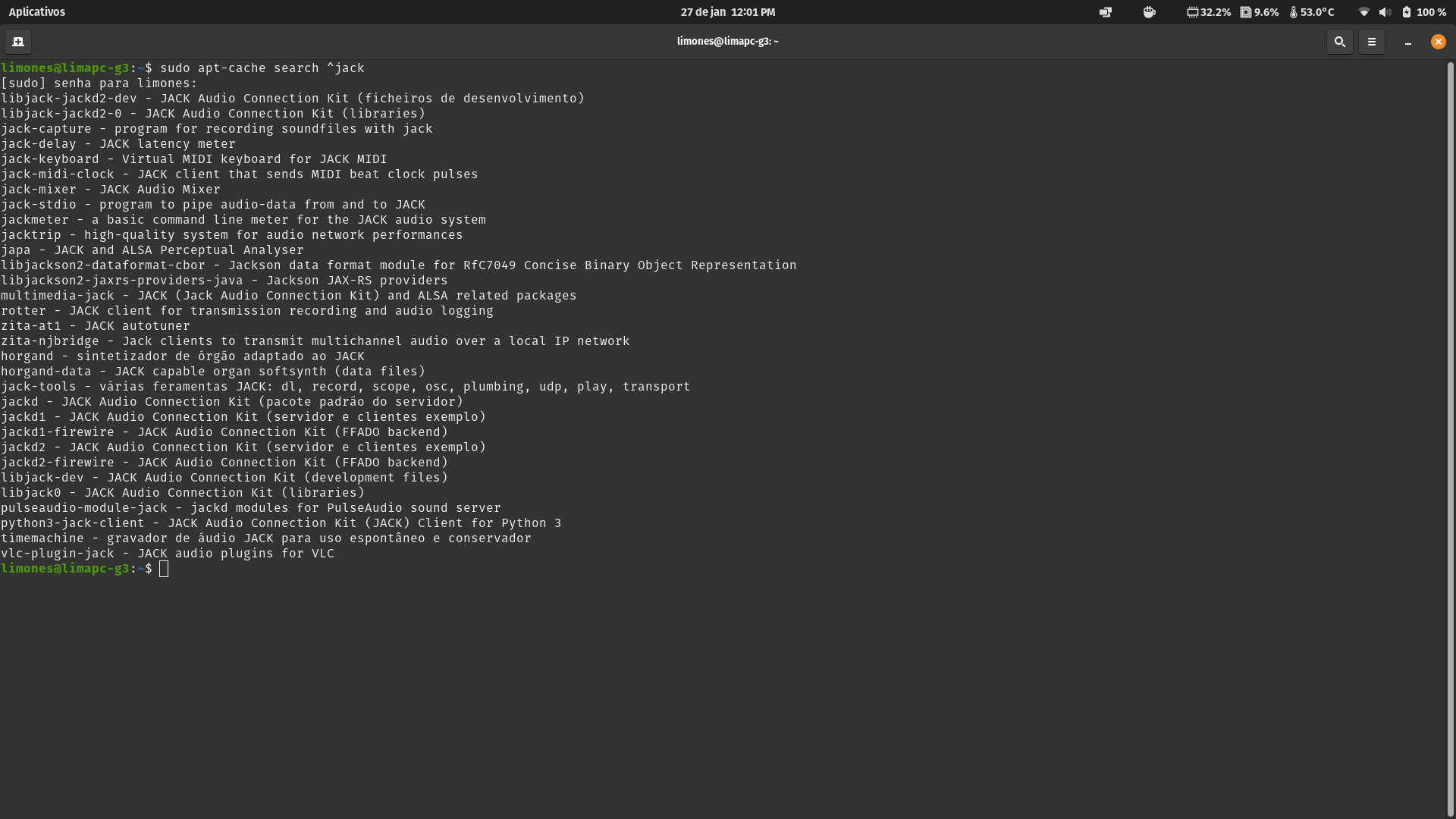Image resolution: width=1456 pixels, height=819 pixels.
Task: Minimize the terminal window
Action: click(1407, 42)
